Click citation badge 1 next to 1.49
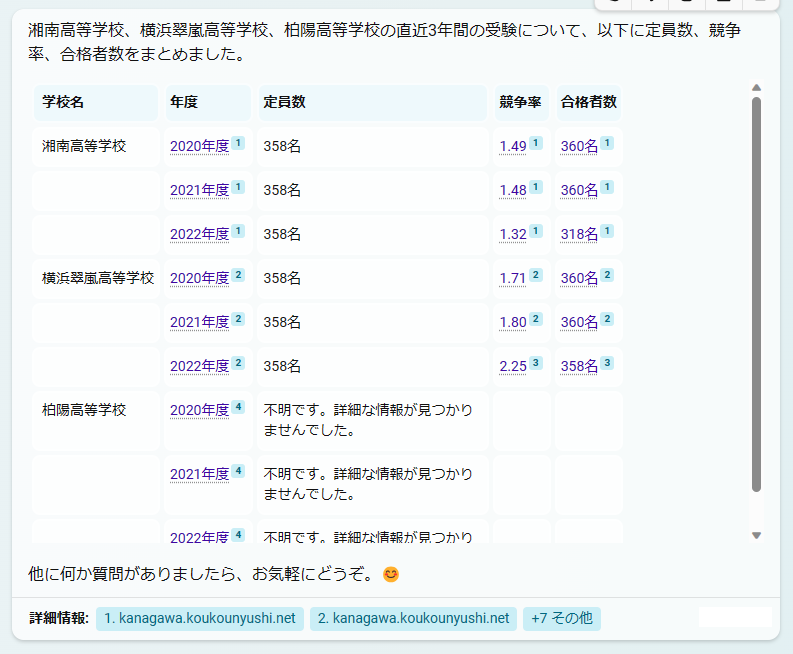793x654 pixels. pos(536,143)
